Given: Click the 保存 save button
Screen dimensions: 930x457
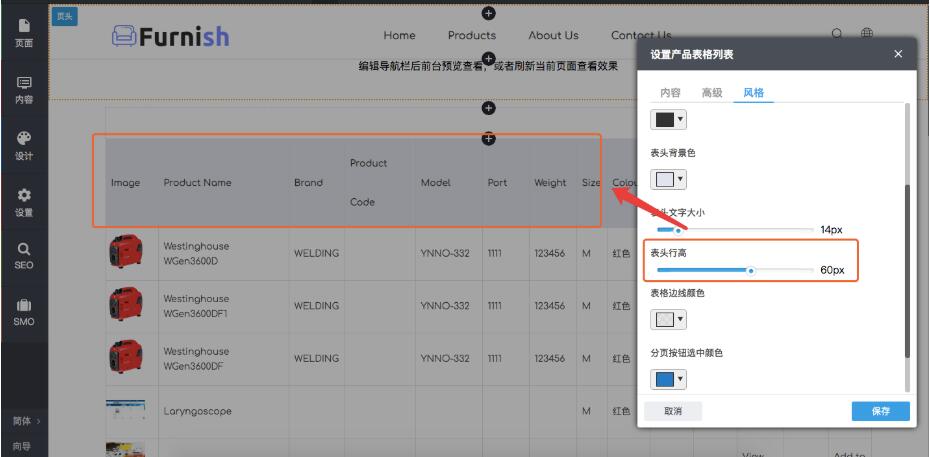Looking at the screenshot, I should coord(880,411).
